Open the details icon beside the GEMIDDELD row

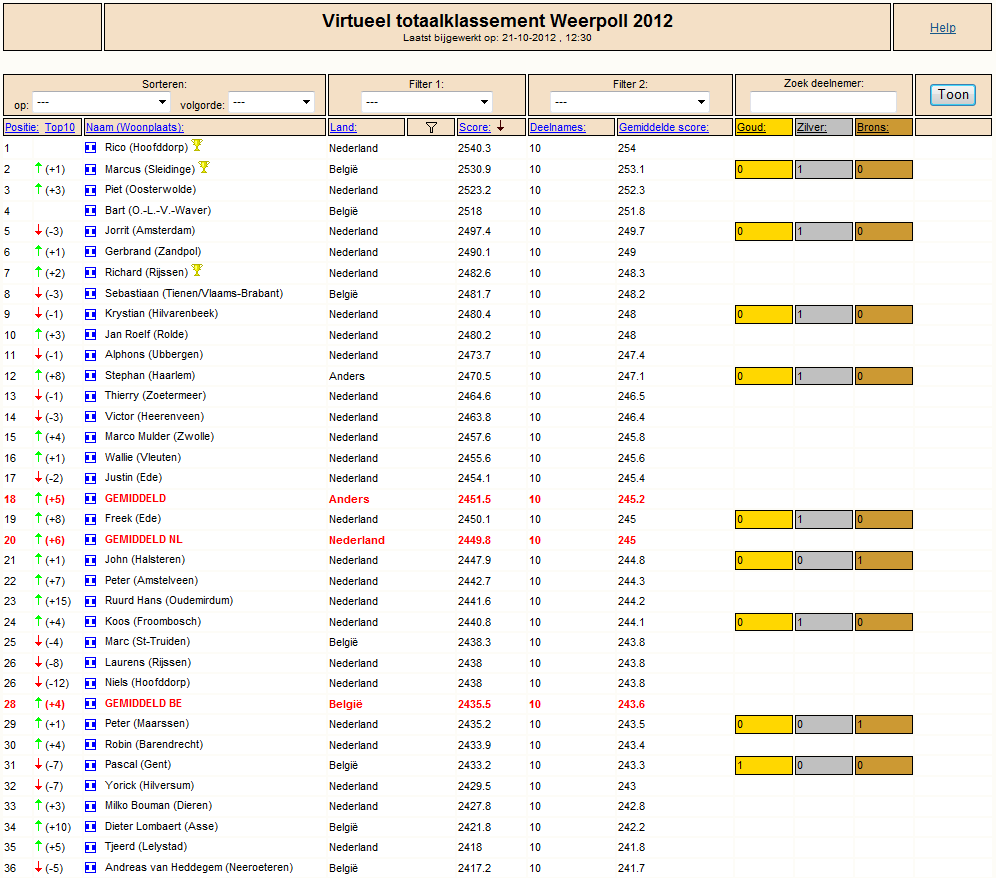(x=90, y=499)
